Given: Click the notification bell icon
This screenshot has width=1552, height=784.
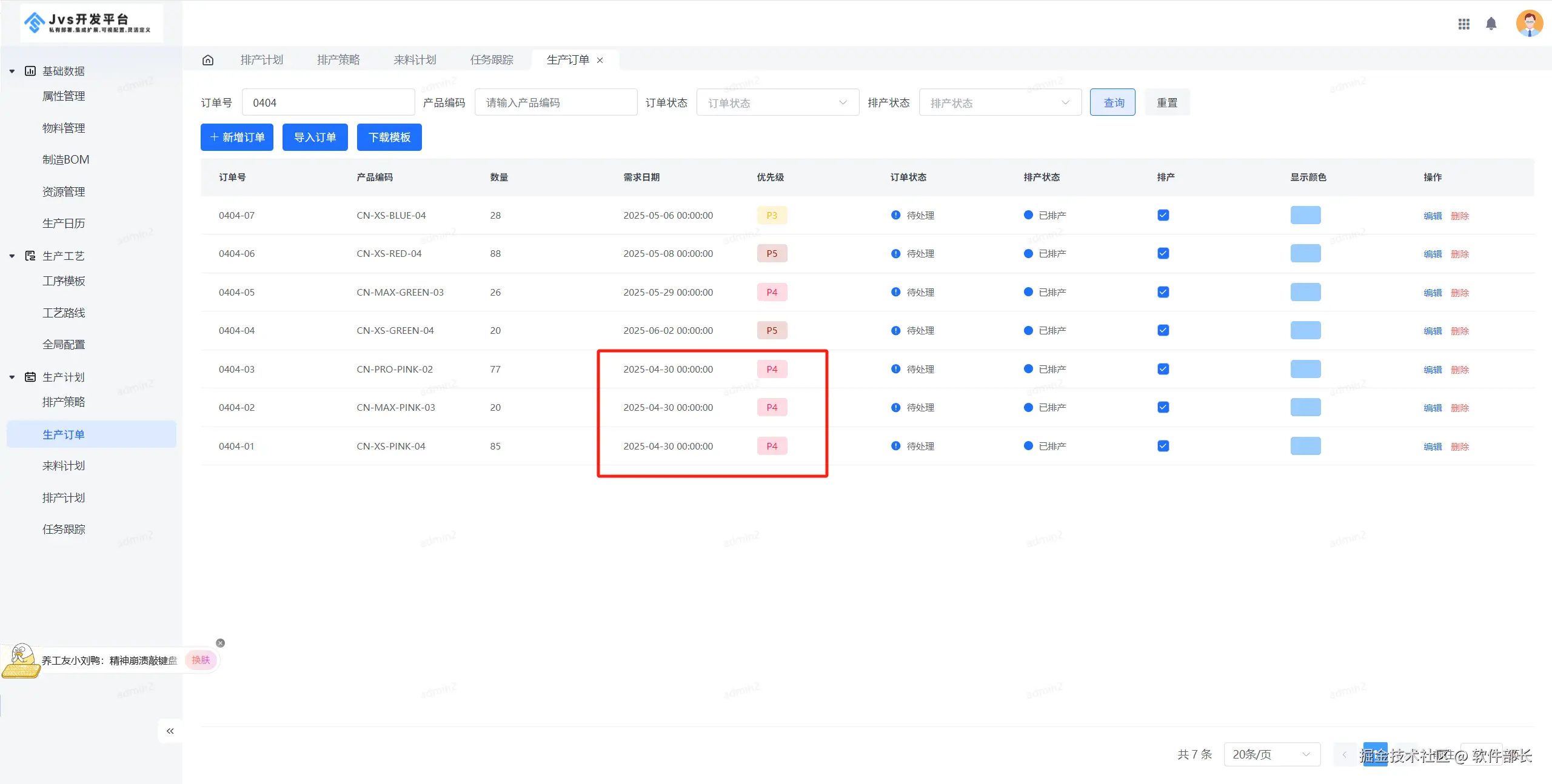Looking at the screenshot, I should point(1491,24).
